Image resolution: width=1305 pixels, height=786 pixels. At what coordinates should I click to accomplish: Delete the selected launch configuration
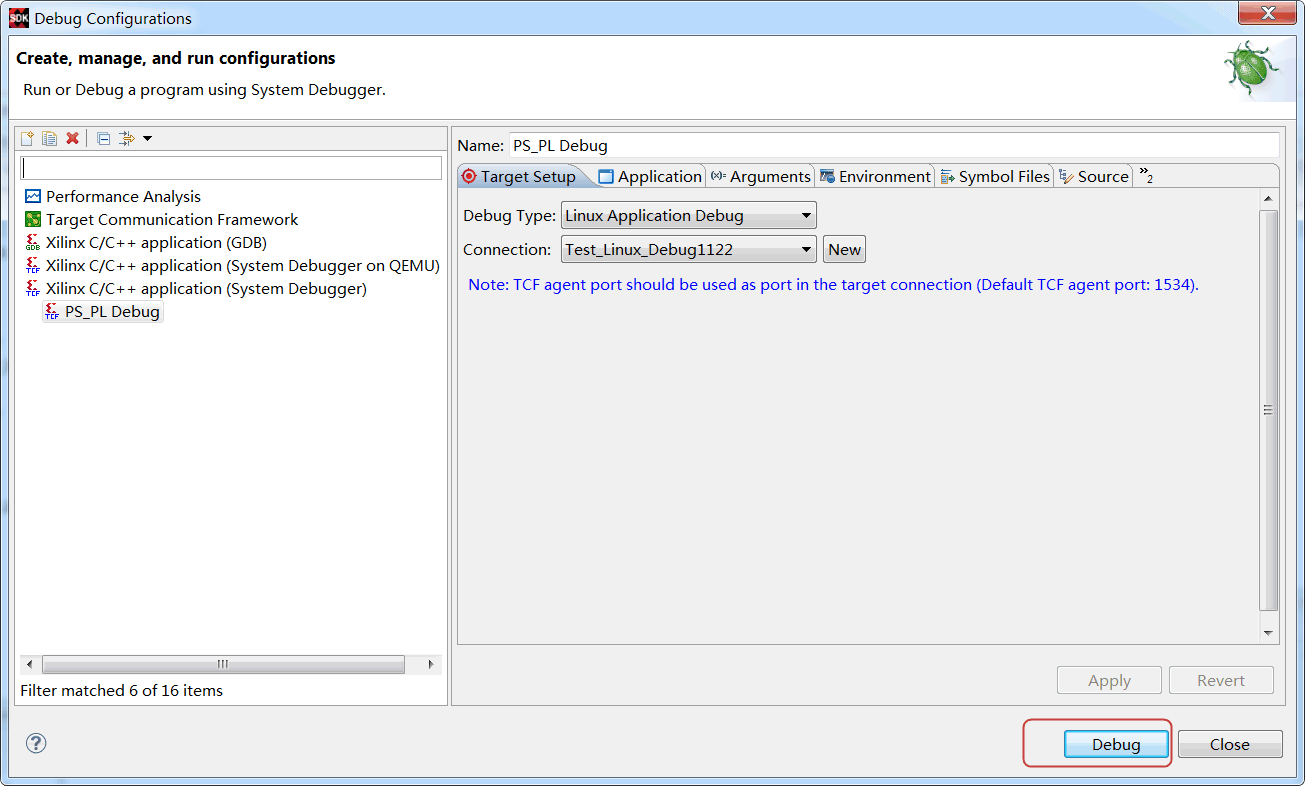(x=71, y=138)
